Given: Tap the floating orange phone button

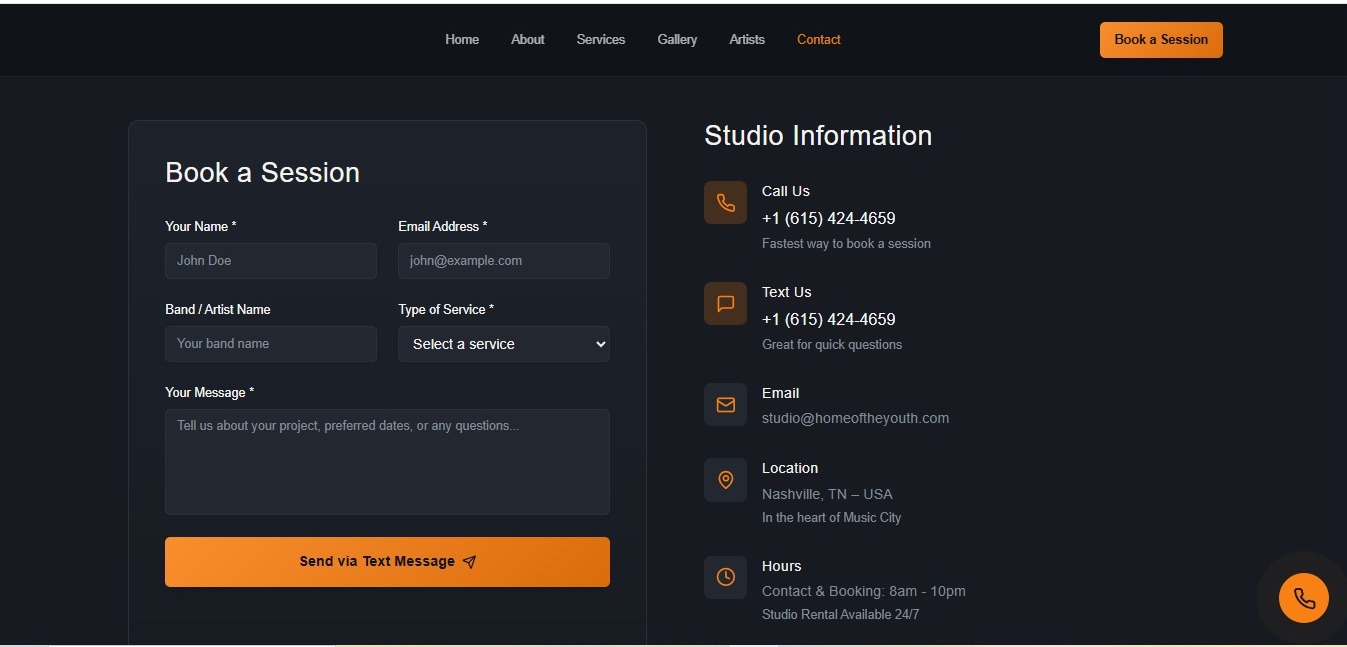Looking at the screenshot, I should point(1303,599).
